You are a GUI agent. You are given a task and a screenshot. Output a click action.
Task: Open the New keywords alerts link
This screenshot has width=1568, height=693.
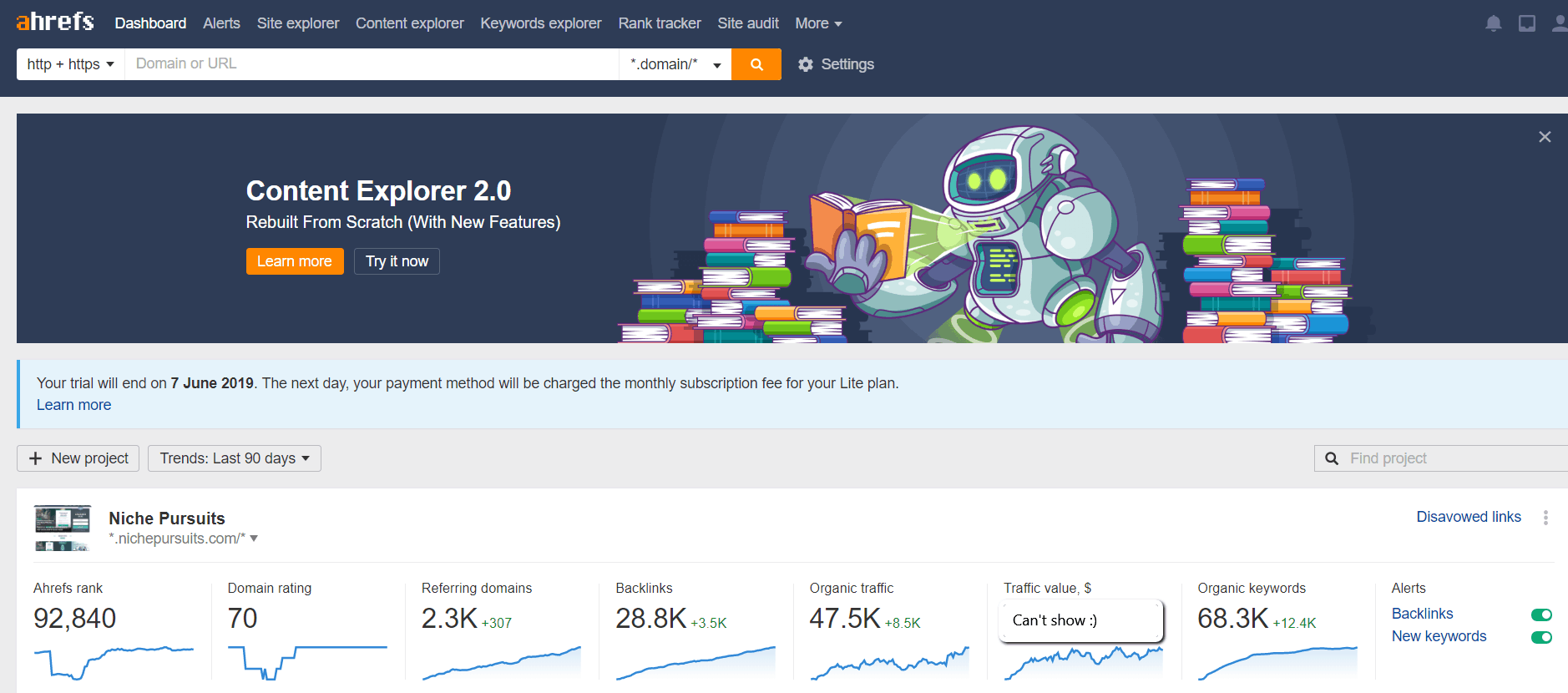tap(1439, 636)
